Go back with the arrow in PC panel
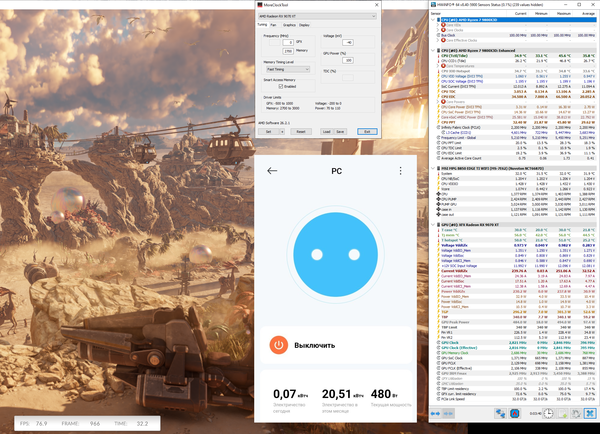The height and width of the screenshot is (434, 600). [272, 171]
